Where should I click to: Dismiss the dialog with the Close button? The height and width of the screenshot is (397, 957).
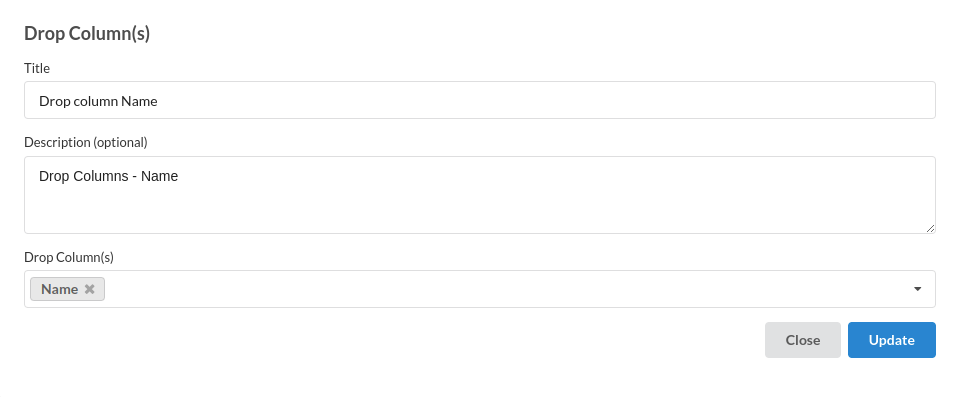(803, 340)
